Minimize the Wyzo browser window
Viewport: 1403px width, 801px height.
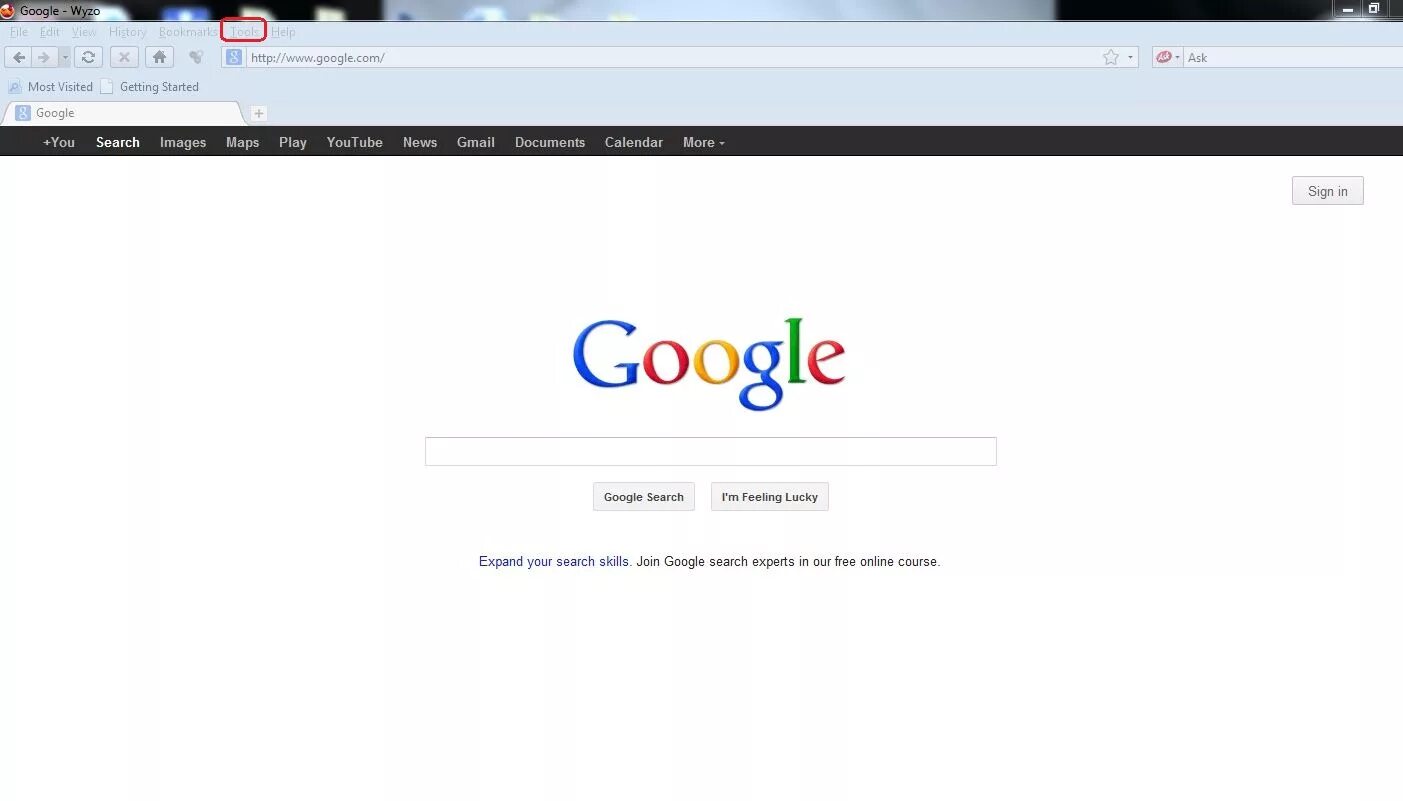click(x=1347, y=9)
